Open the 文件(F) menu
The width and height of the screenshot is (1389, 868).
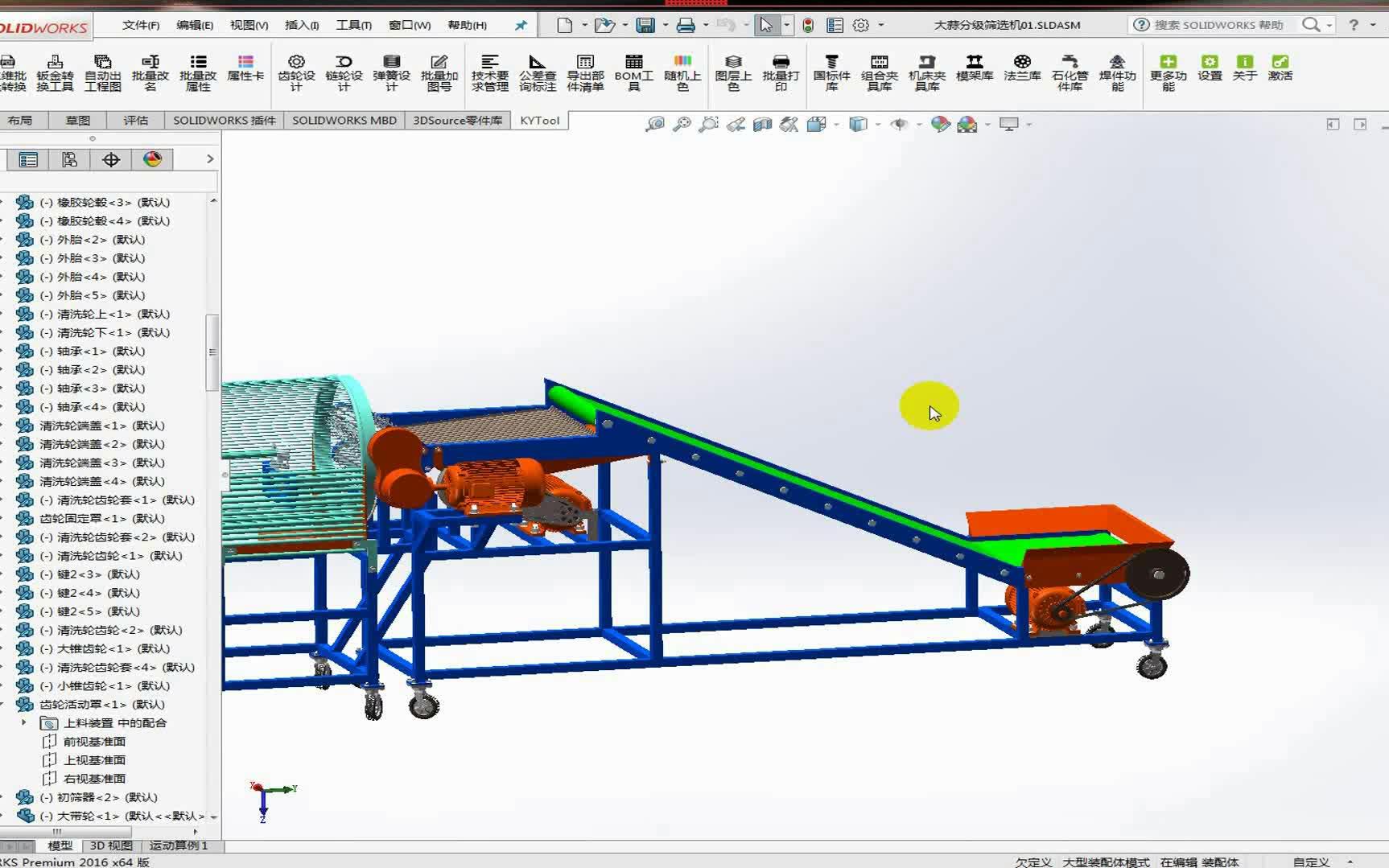pyautogui.click(x=141, y=25)
